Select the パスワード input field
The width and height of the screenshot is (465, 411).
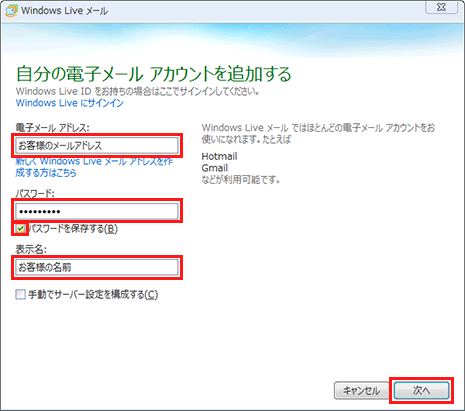tap(97, 211)
